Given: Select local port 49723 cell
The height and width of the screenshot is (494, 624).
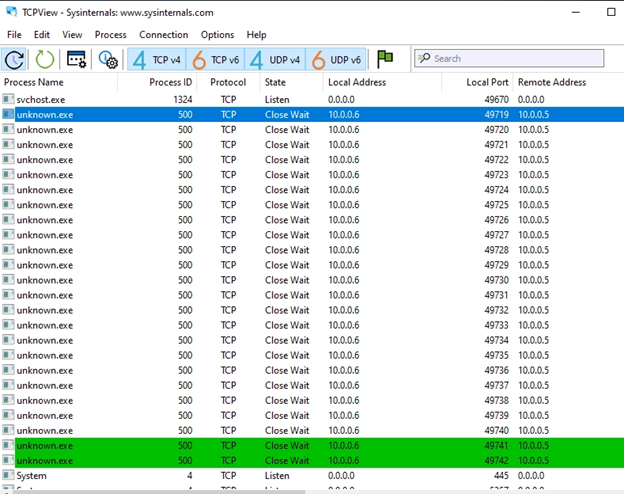Looking at the screenshot, I should 496,175.
